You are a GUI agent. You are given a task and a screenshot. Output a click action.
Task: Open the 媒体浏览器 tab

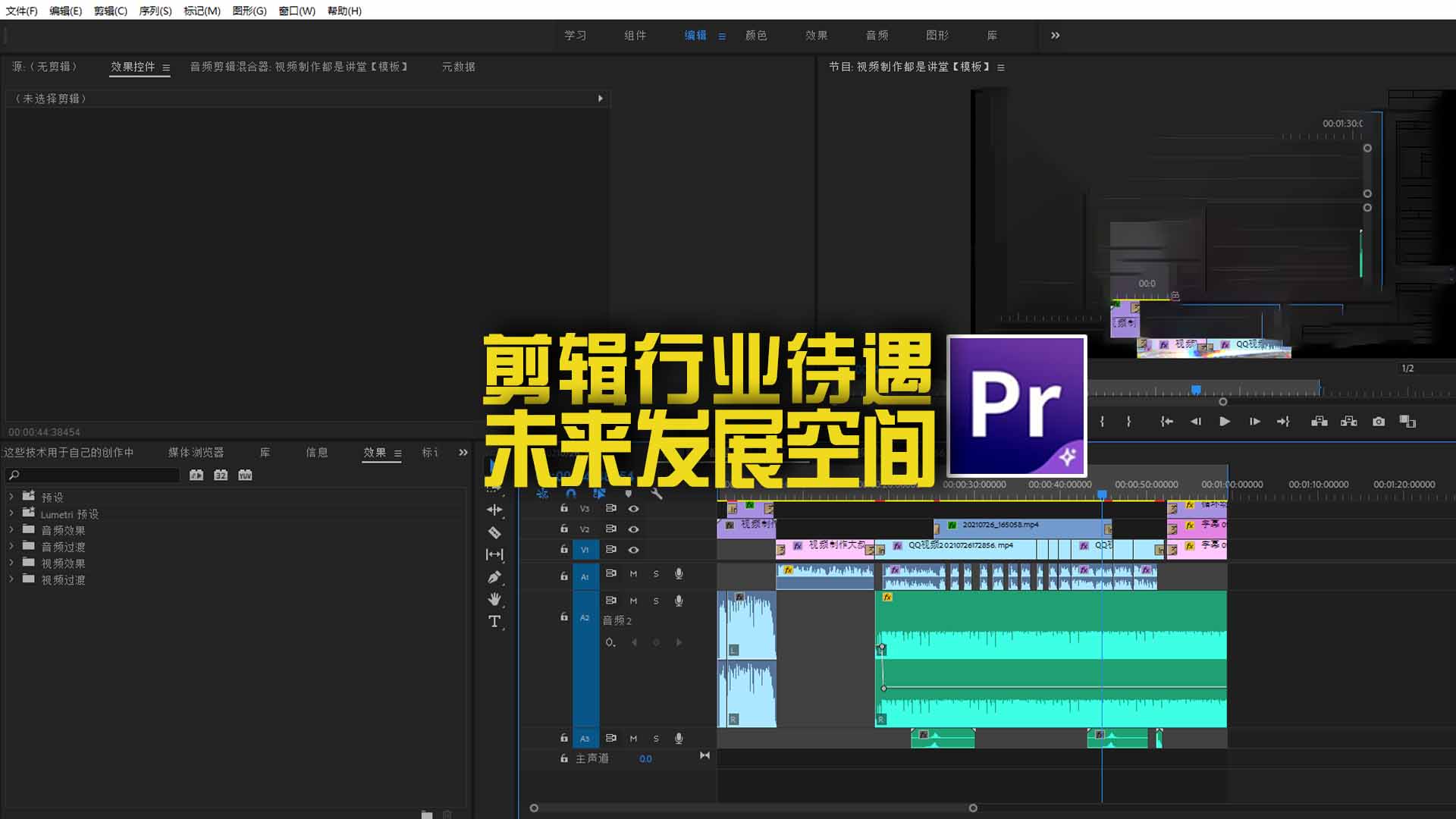pyautogui.click(x=196, y=453)
